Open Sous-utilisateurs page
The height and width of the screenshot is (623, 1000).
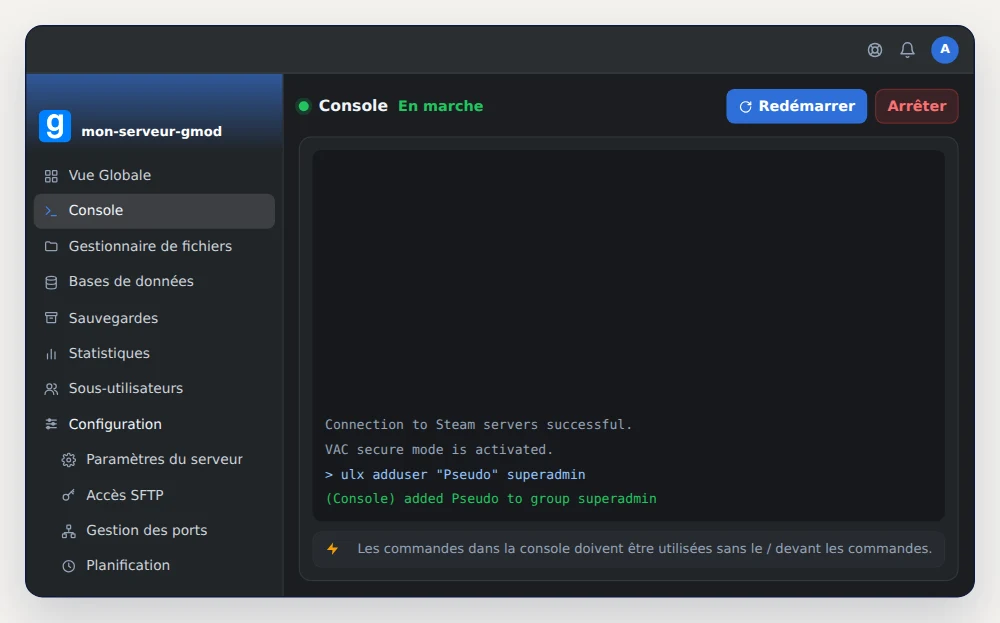point(154,388)
